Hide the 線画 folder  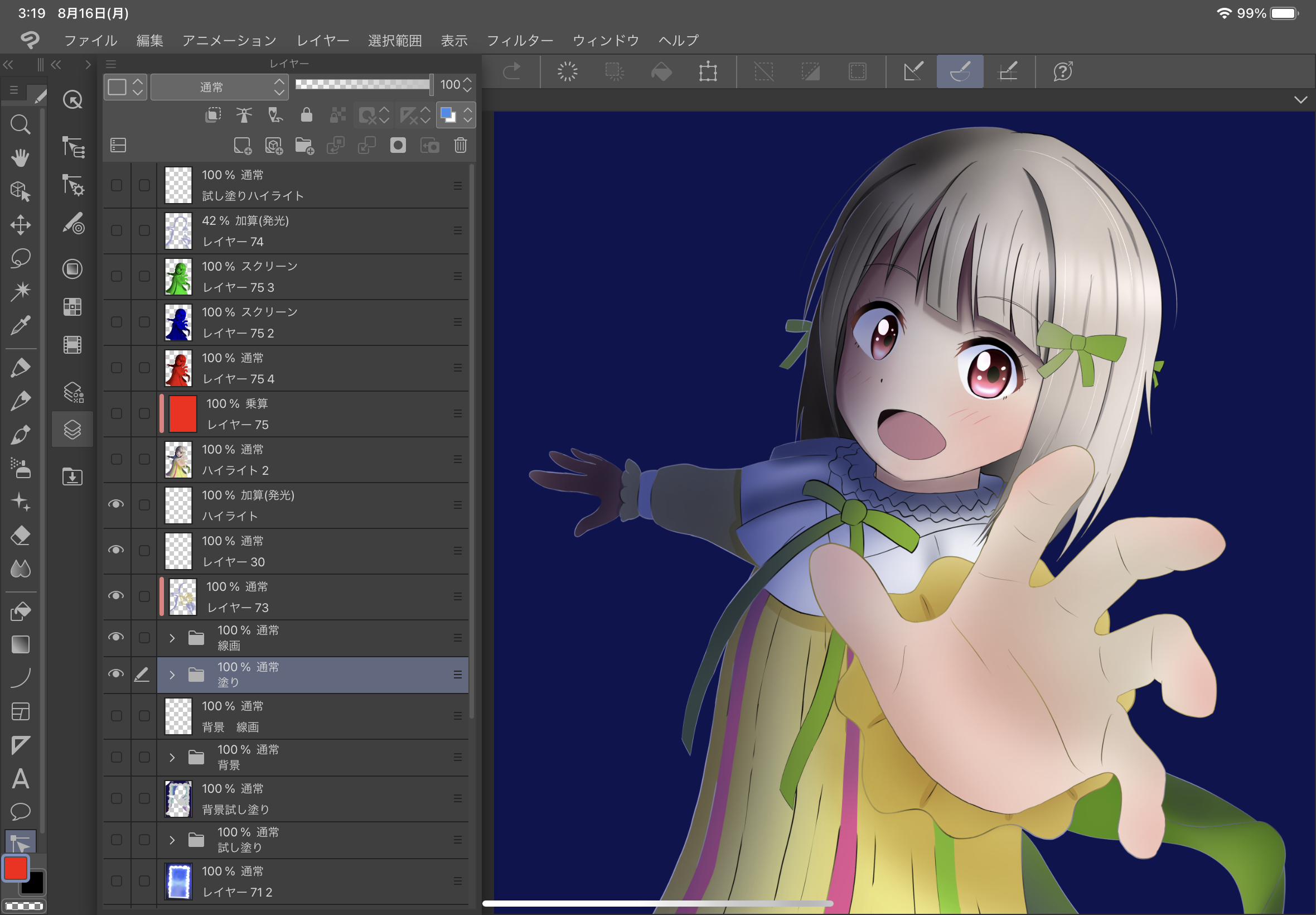point(117,637)
